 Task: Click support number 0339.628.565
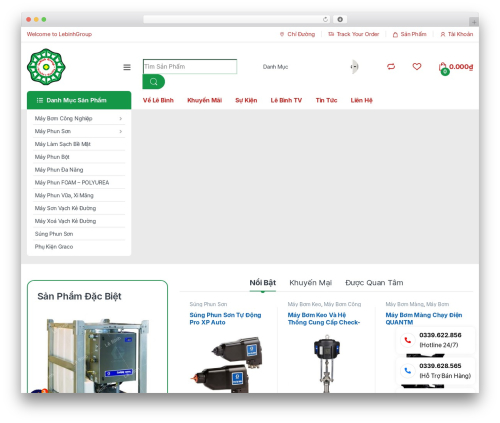(440, 366)
